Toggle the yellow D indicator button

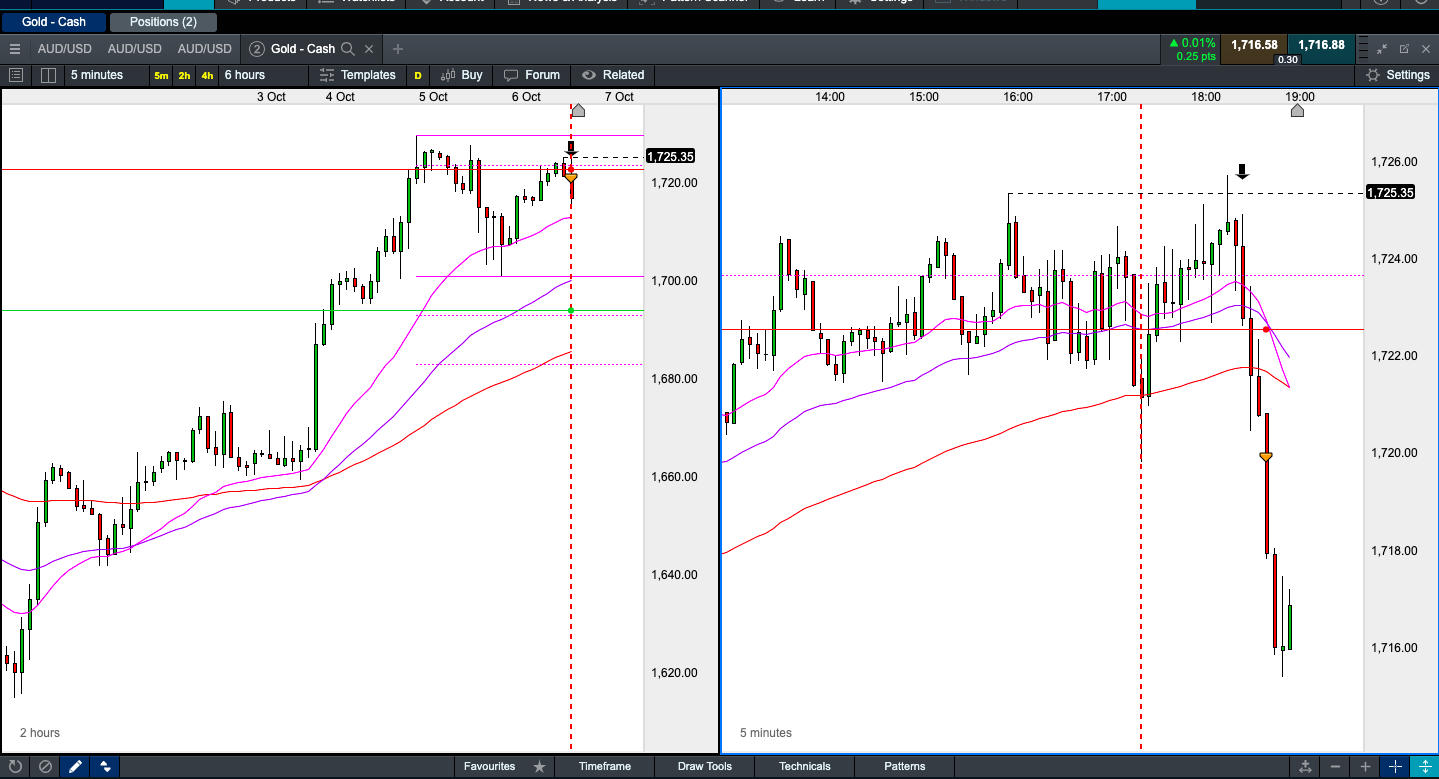[418, 75]
